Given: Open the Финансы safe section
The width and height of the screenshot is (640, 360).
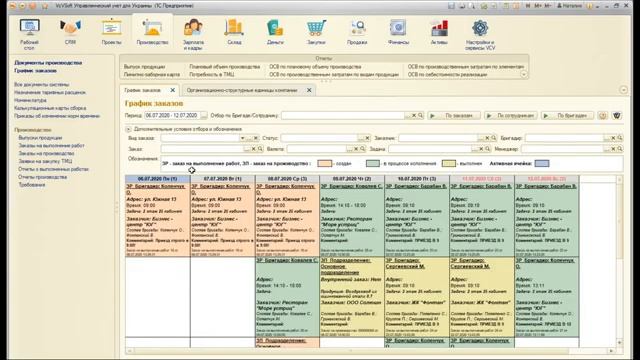Looking at the screenshot, I should (398, 32).
